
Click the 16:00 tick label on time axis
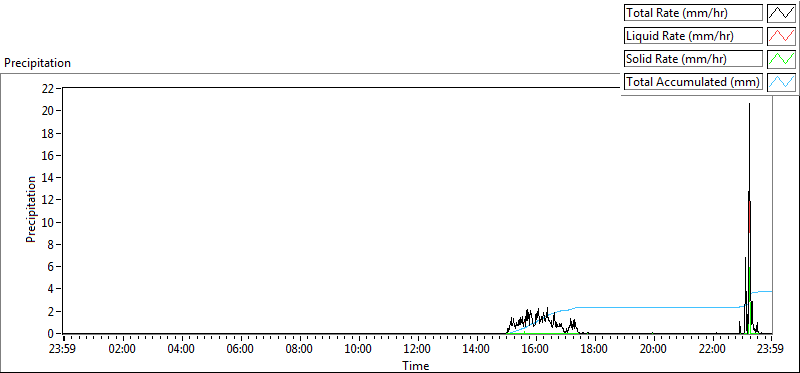[535, 350]
